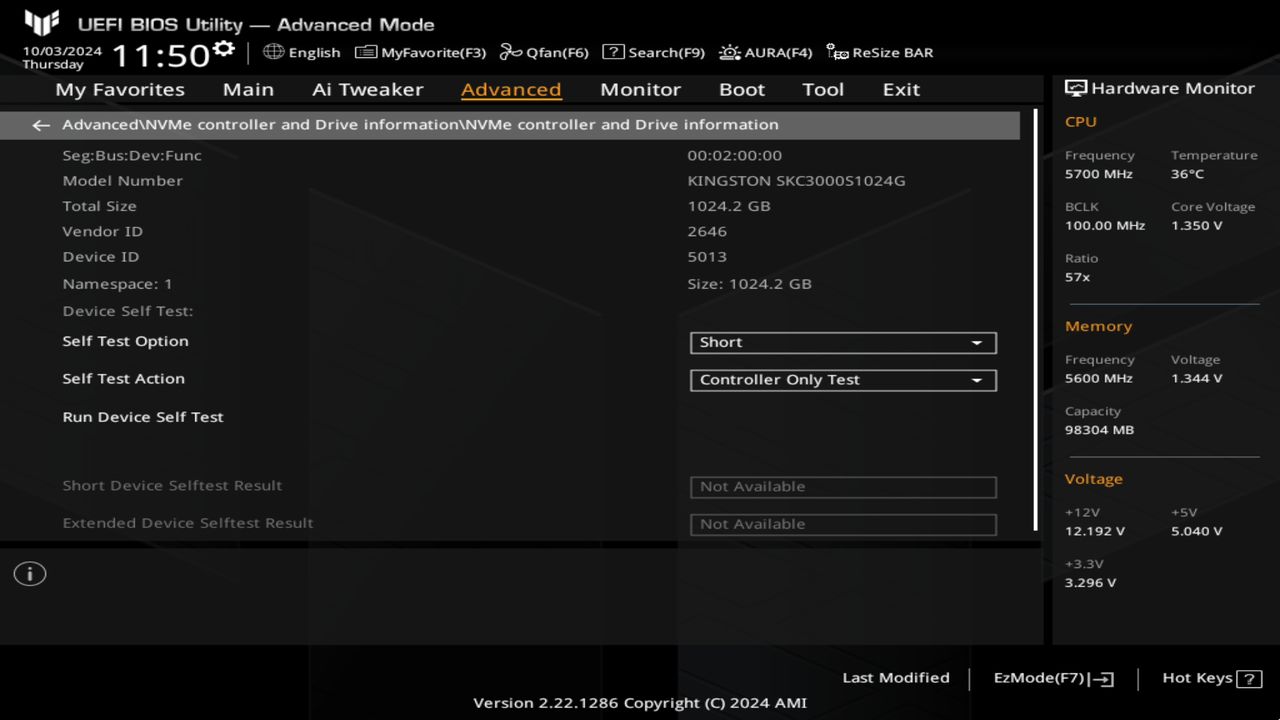
Task: Click the Namespace: 1 row label
Action: 117,284
